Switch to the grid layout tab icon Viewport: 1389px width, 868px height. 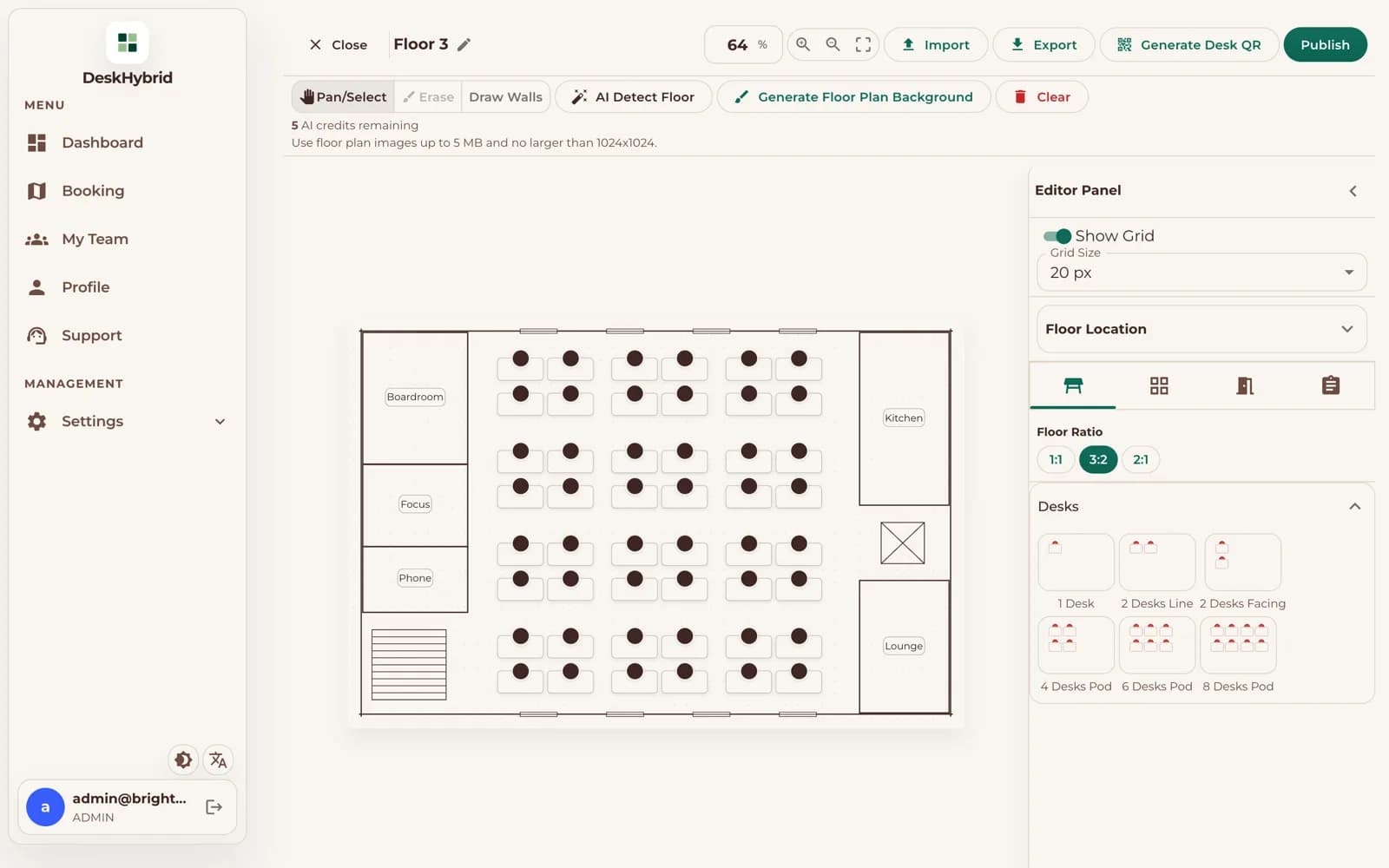pos(1159,385)
